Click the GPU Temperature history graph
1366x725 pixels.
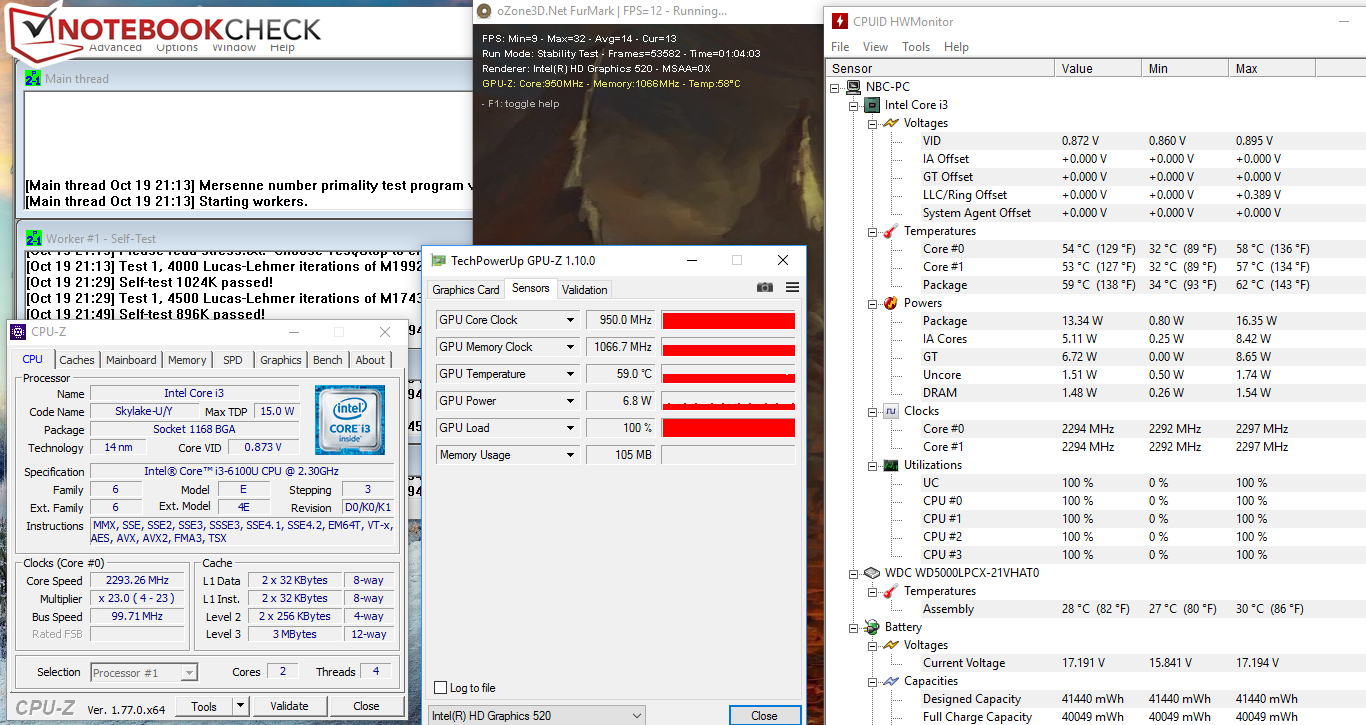pyautogui.click(x=728, y=374)
